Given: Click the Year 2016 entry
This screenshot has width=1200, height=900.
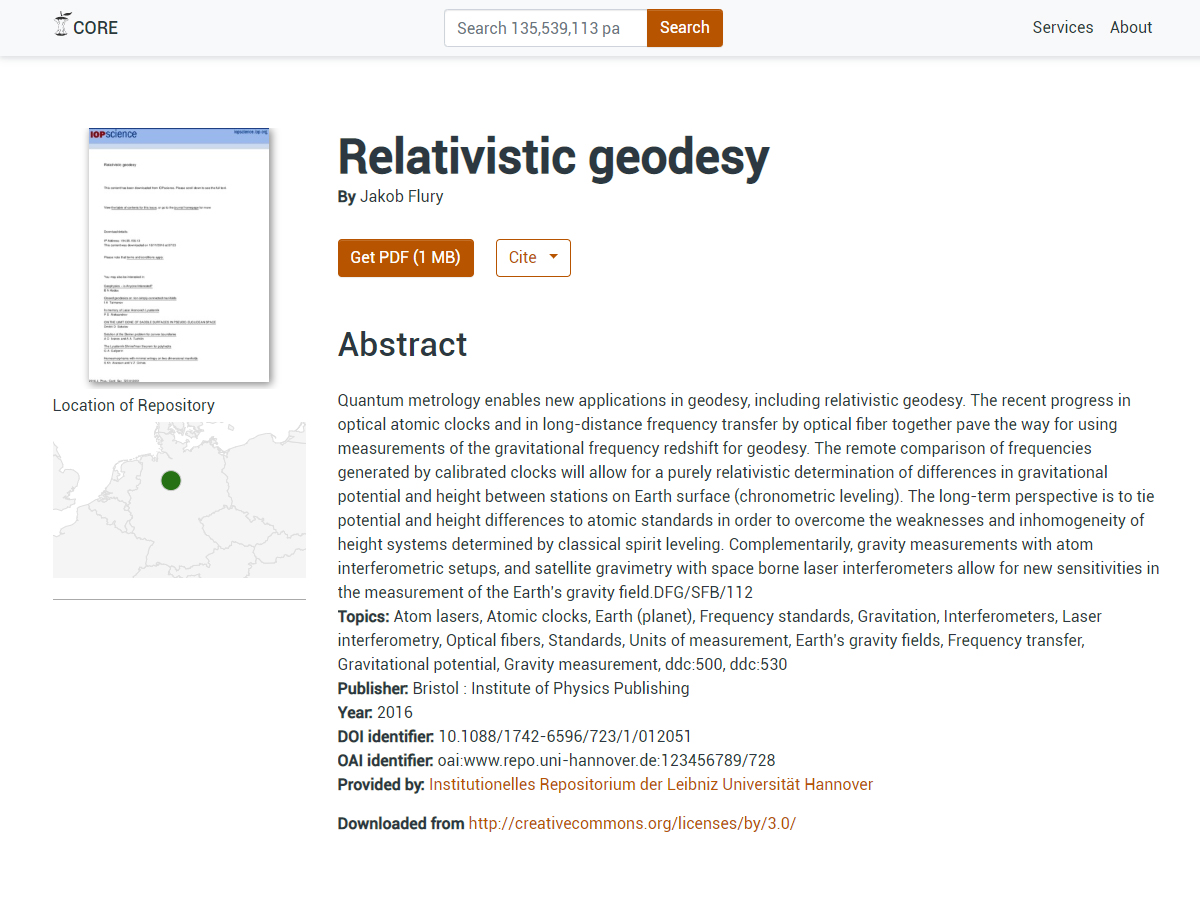Looking at the screenshot, I should pyautogui.click(x=394, y=713).
